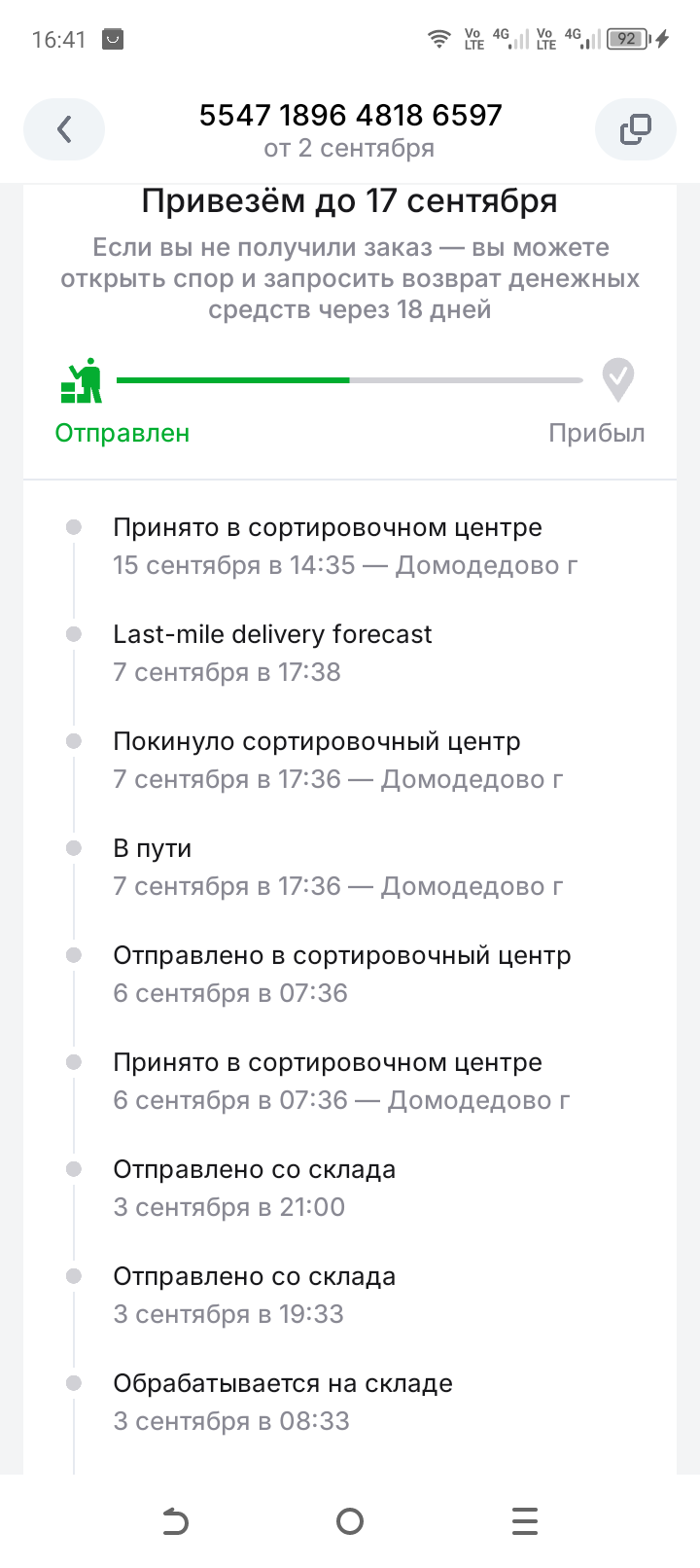This screenshot has height=1568, width=700.
Task: Copy the tracking number with copy icon
Action: click(x=635, y=129)
